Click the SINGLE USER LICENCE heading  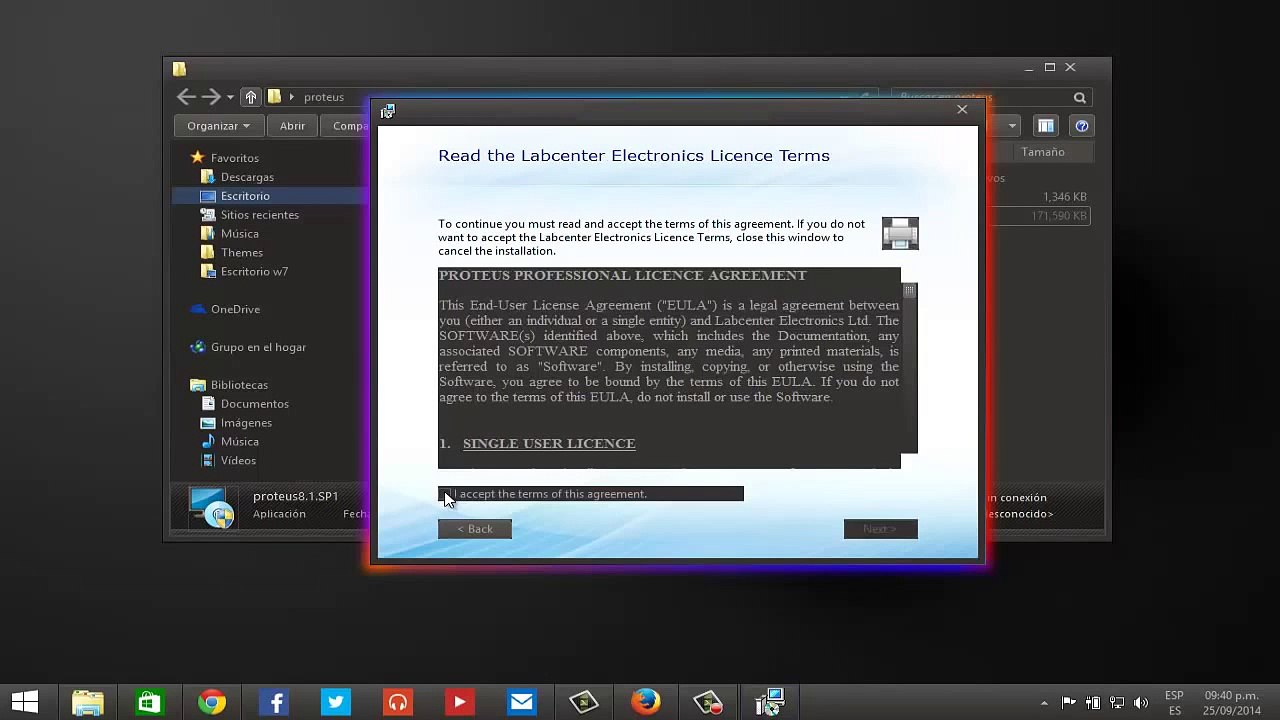(x=549, y=443)
